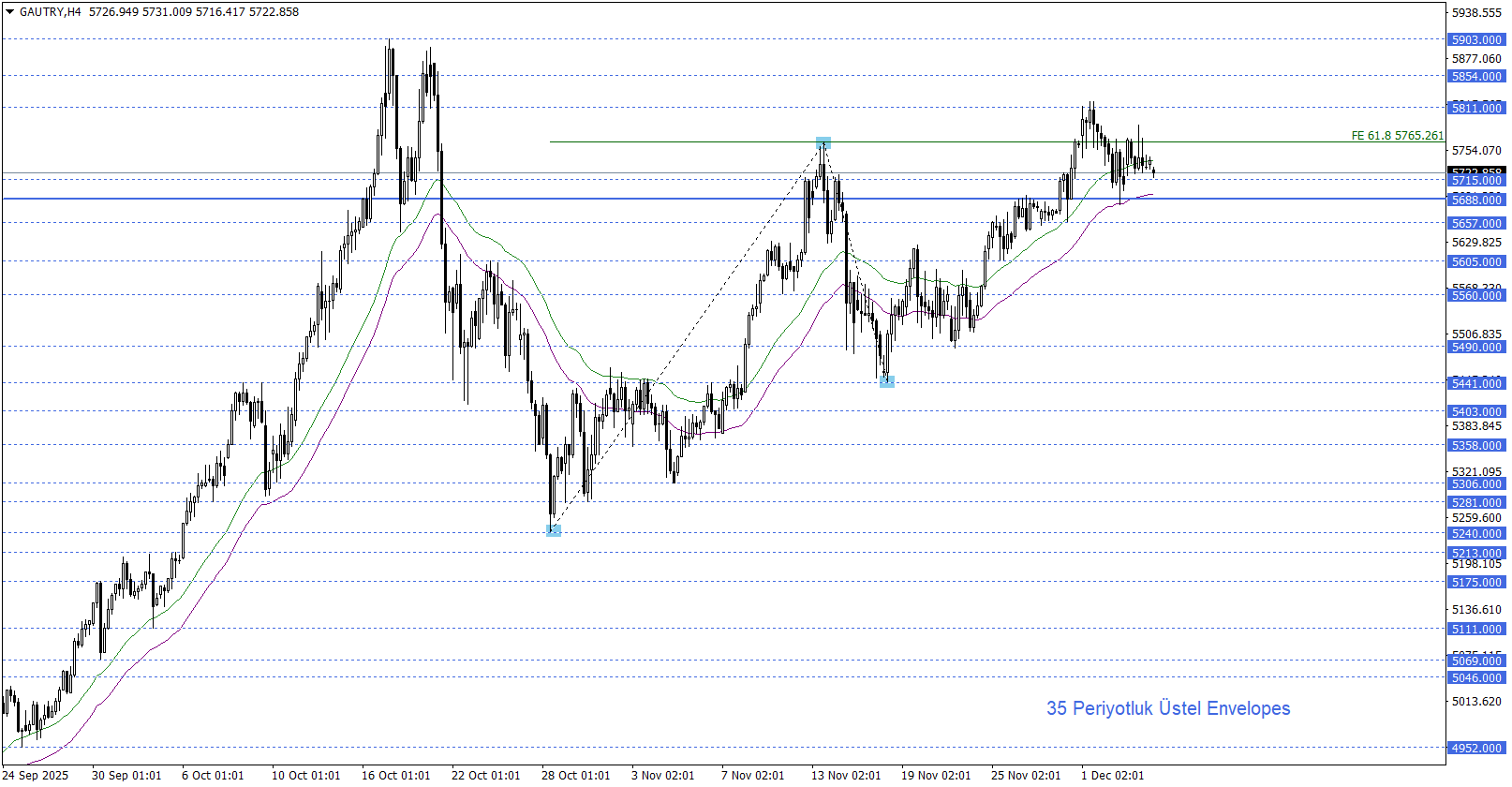The width and height of the screenshot is (1512, 787).
Task: Click the 10 Oct 01:01 date label
Action: click(306, 775)
